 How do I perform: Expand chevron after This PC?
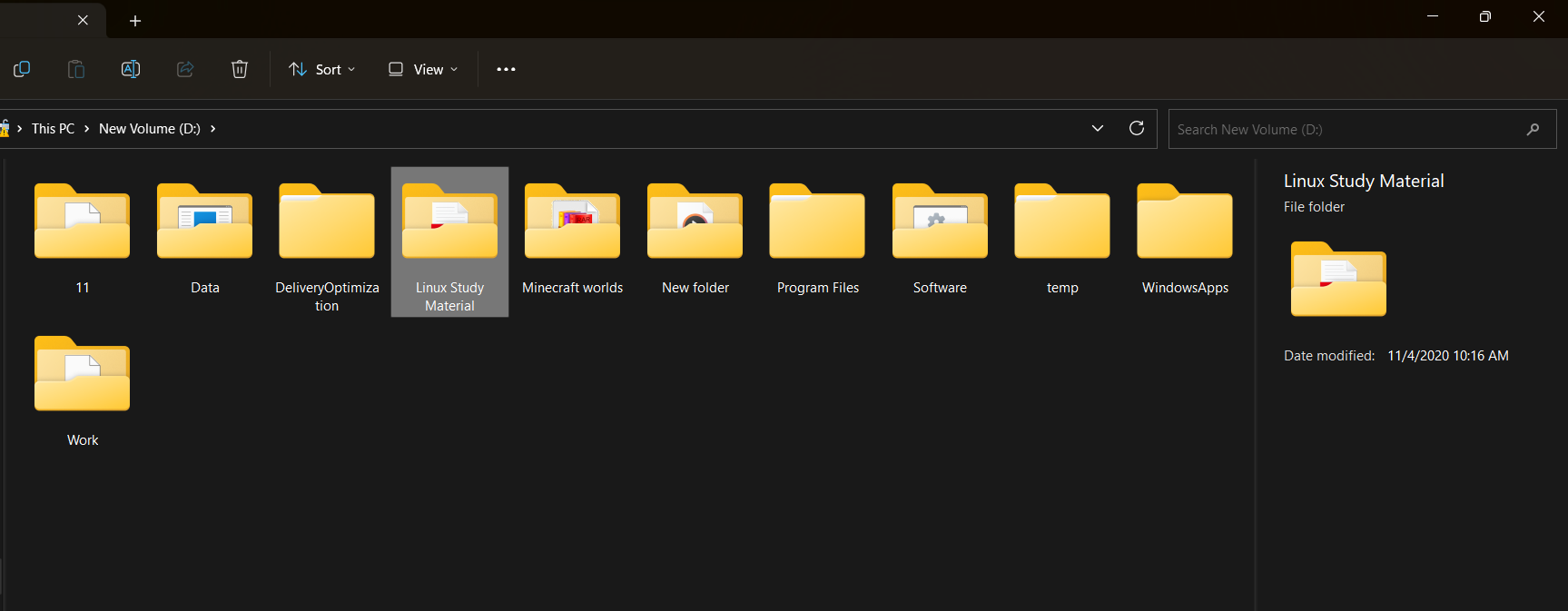click(x=87, y=129)
